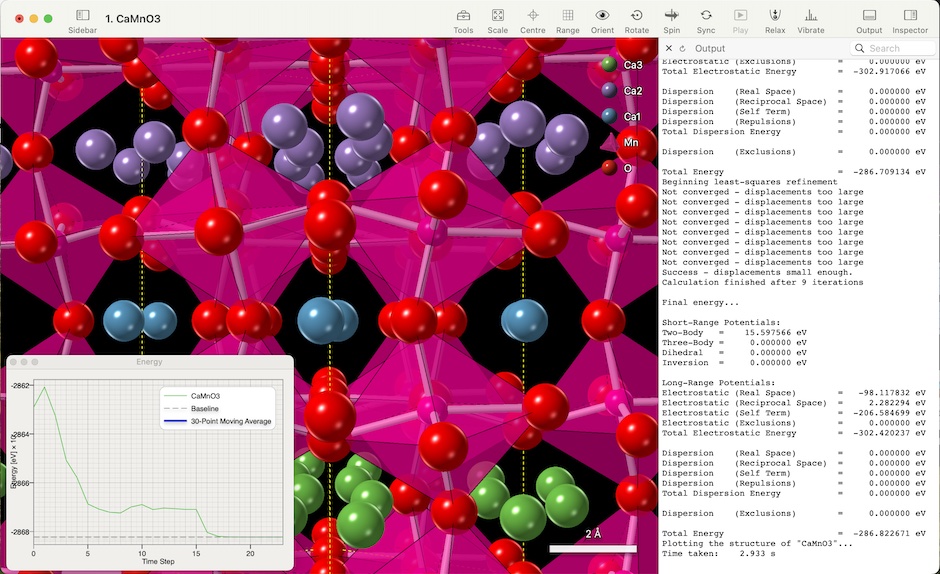
Task: Click the Scale toolbar icon
Action: 497,16
